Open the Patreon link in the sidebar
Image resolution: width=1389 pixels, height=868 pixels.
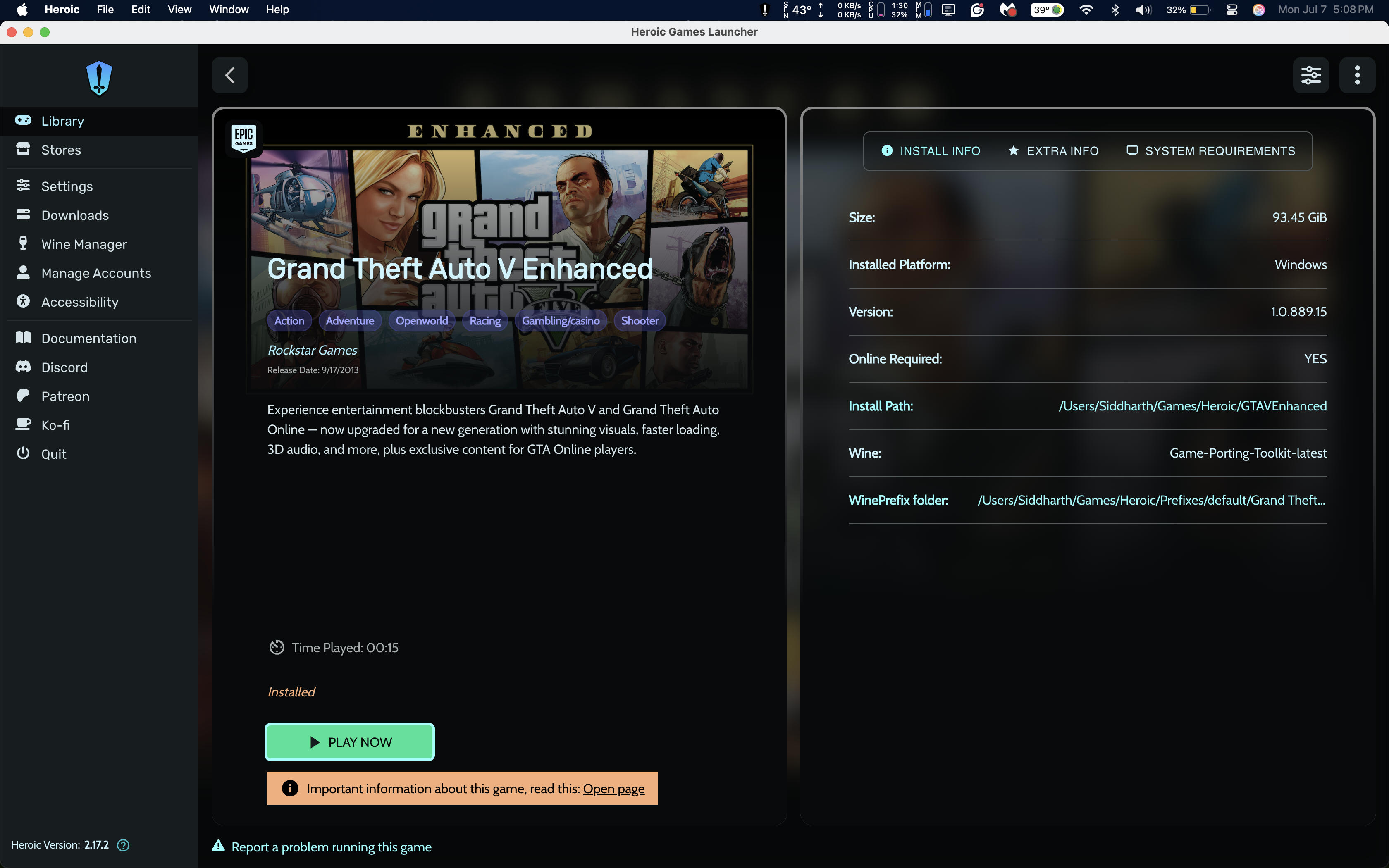coord(99,396)
